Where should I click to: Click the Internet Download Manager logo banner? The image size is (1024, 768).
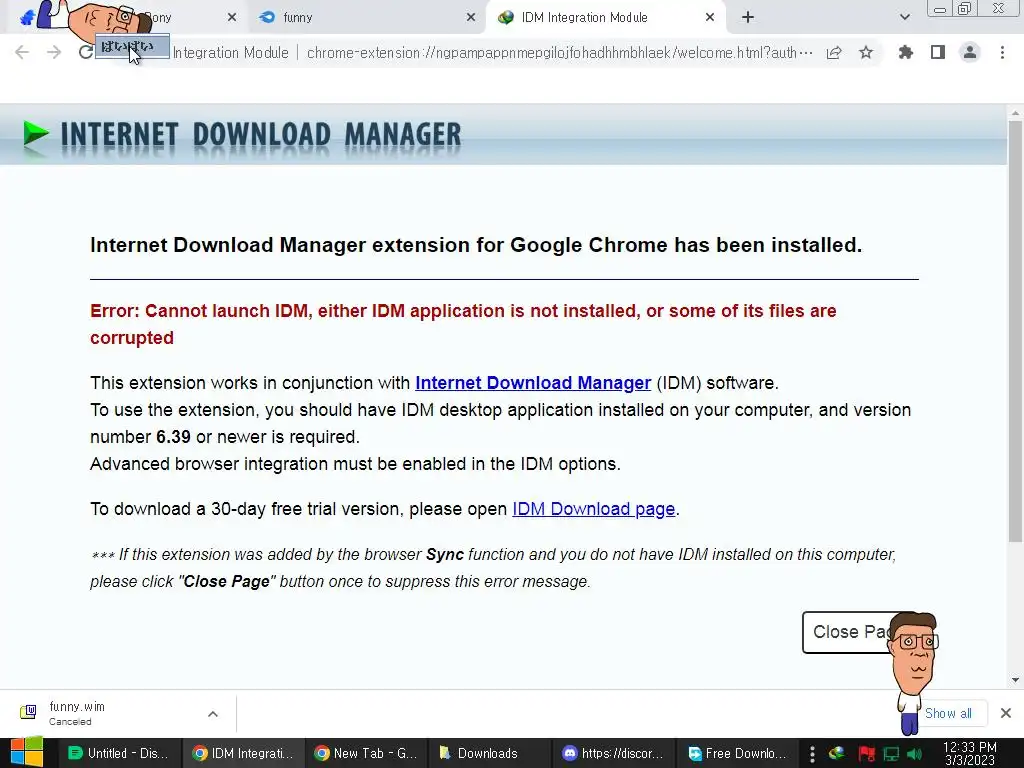coord(242,136)
